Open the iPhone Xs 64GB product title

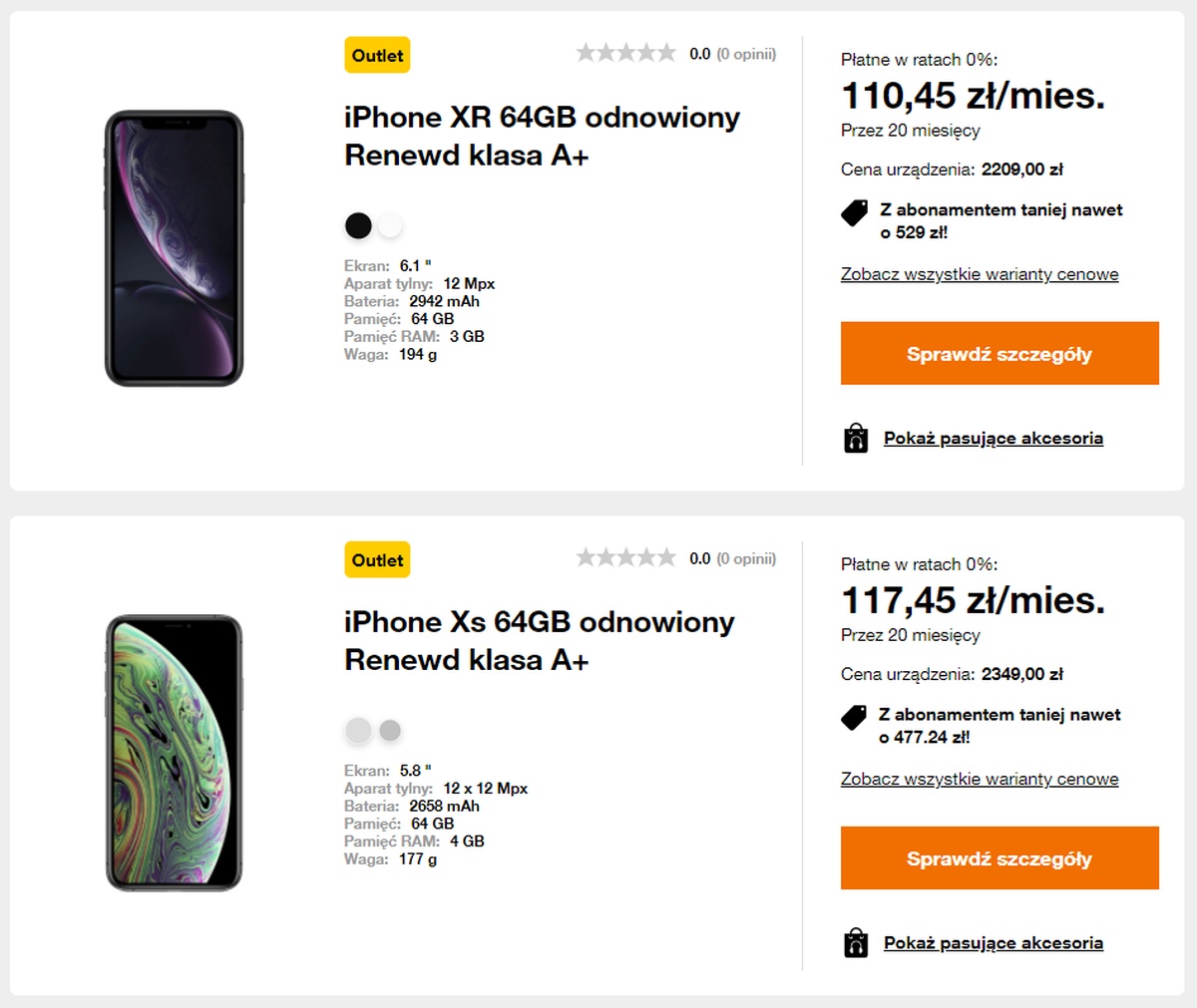[x=539, y=640]
